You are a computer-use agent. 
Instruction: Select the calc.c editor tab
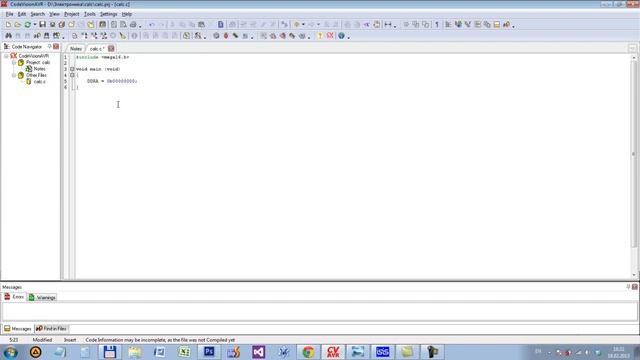click(97, 49)
